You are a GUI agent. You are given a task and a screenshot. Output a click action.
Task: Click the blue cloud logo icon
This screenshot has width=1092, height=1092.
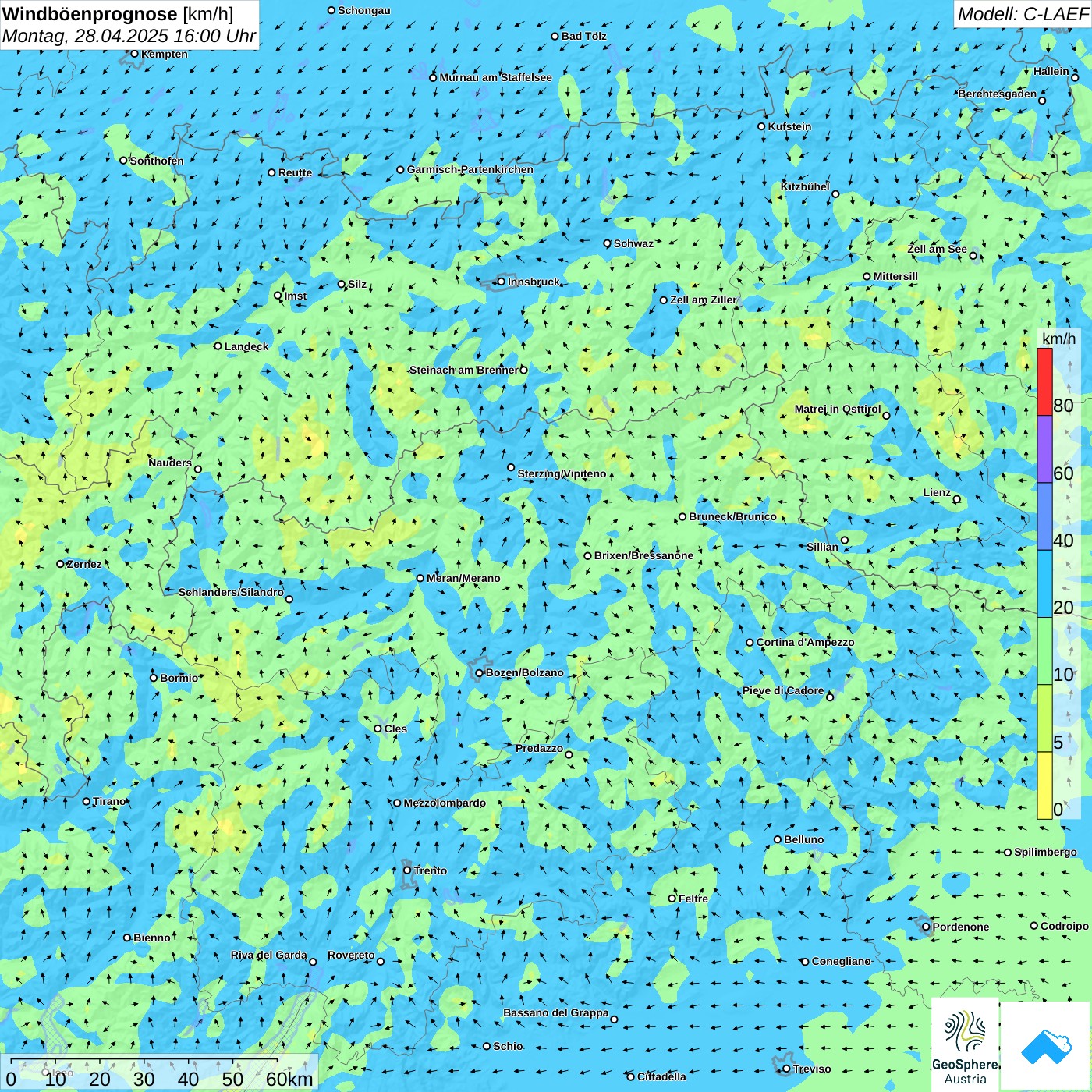pyautogui.click(x=1045, y=1046)
